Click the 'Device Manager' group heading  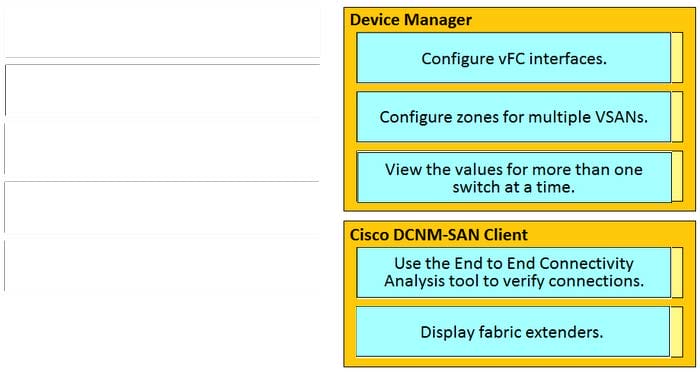click(411, 20)
